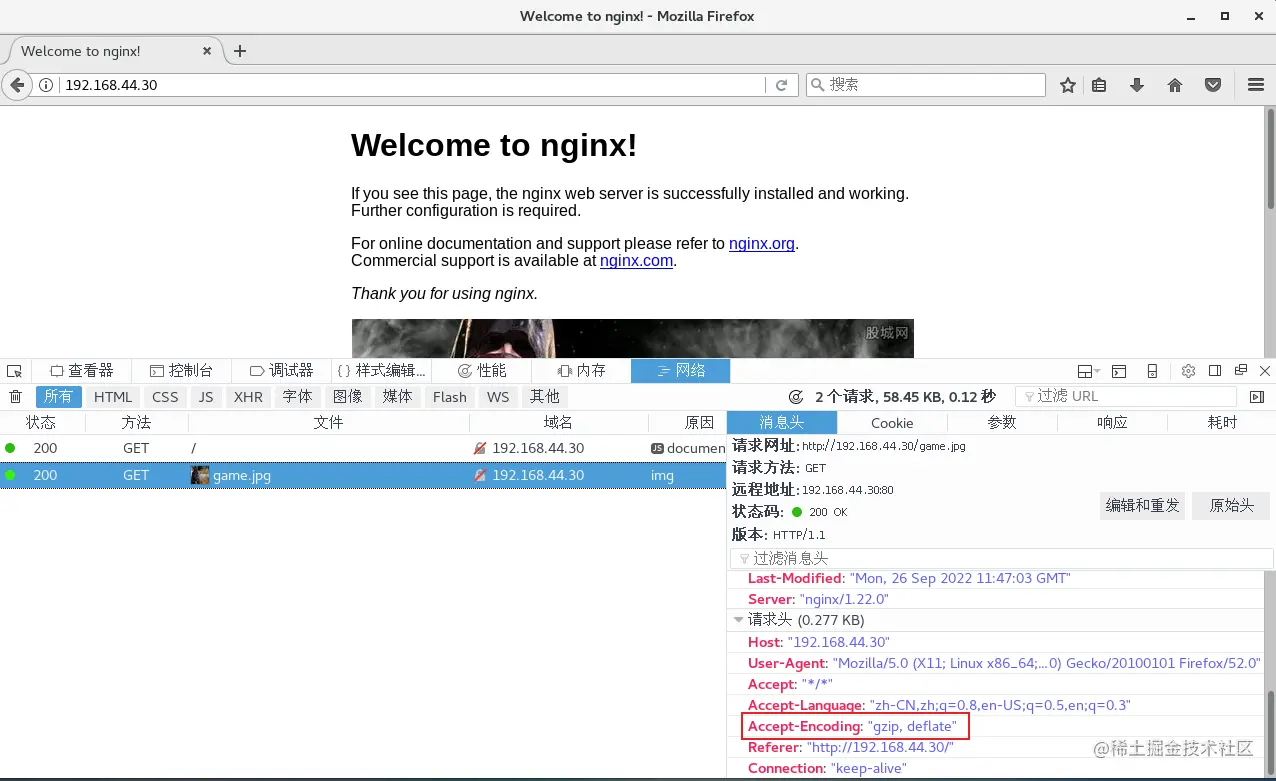
Task: Toggle the 图像 images filter
Action: click(x=347, y=397)
